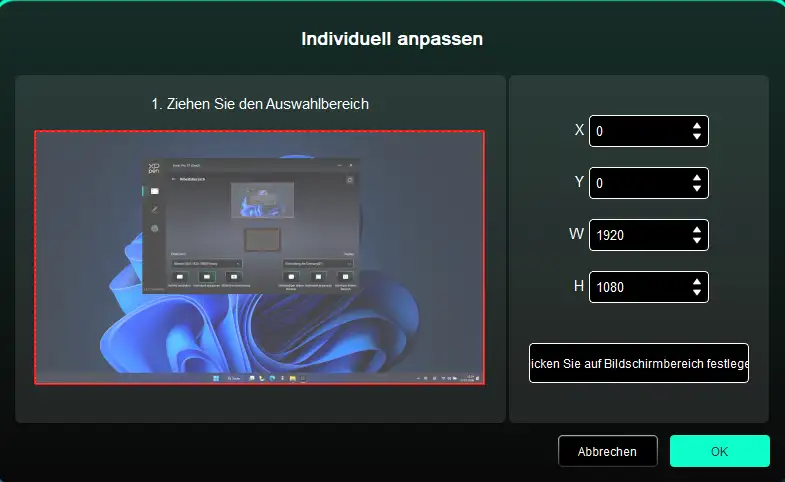Click into the Y coordinate field
Viewport: 785px width, 482px height.
(637, 183)
